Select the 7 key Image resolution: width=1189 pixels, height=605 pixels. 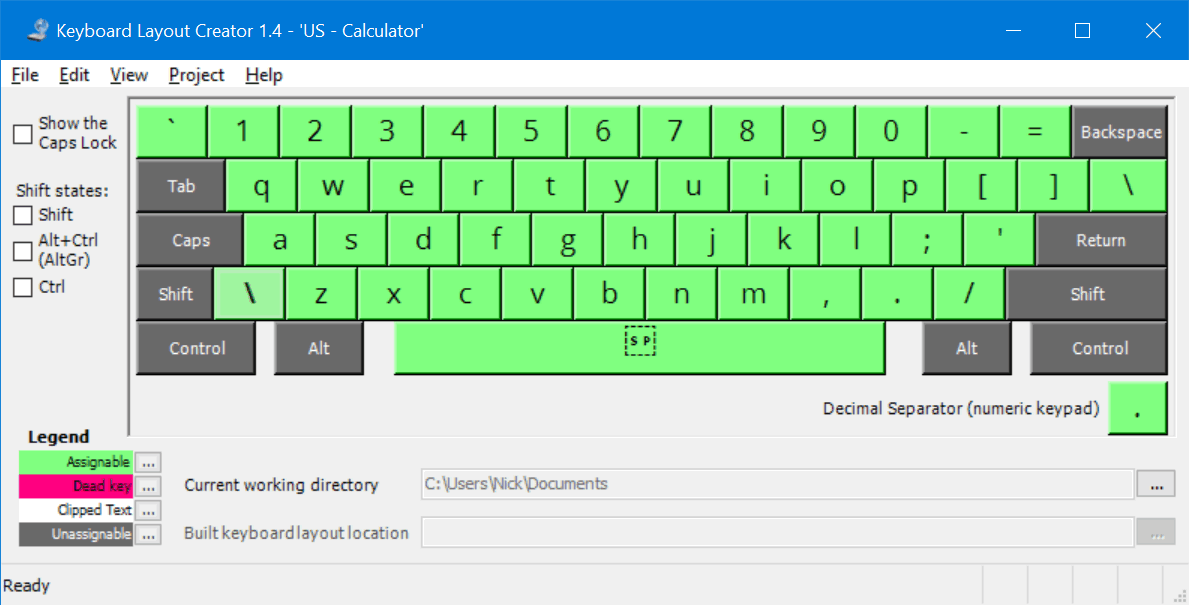click(x=675, y=131)
